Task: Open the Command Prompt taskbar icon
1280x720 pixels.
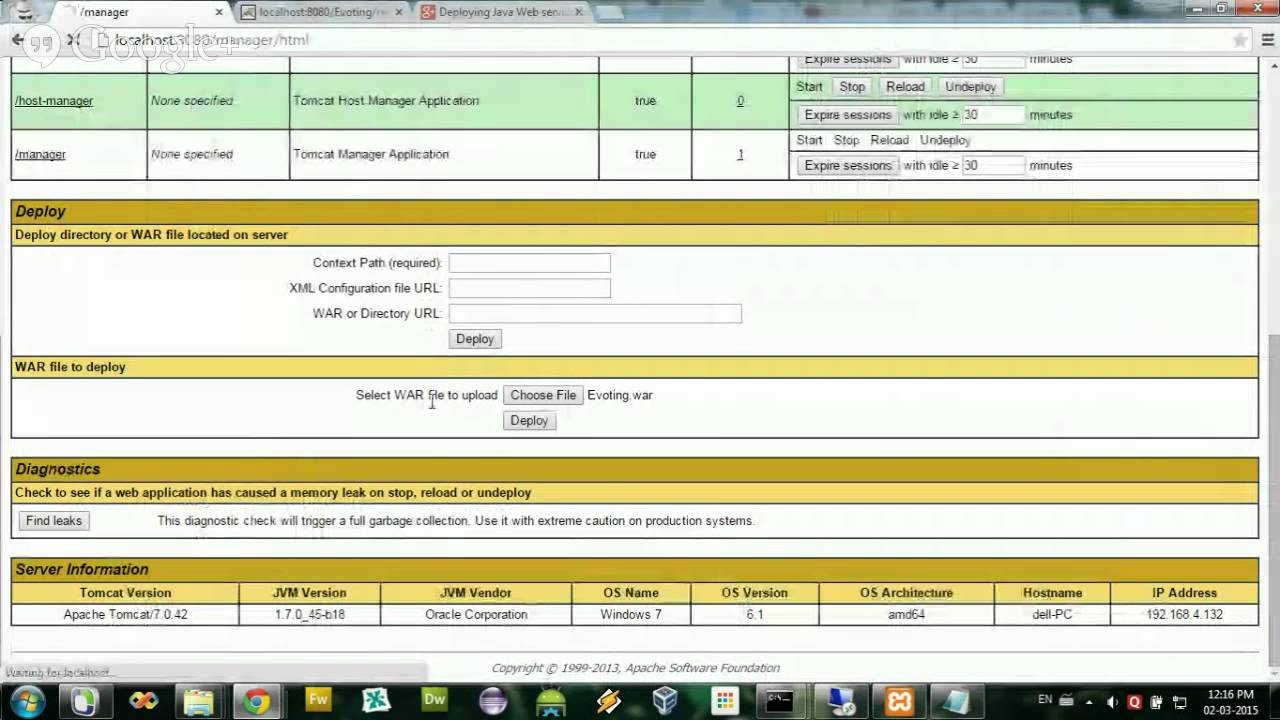Action: tap(780, 701)
